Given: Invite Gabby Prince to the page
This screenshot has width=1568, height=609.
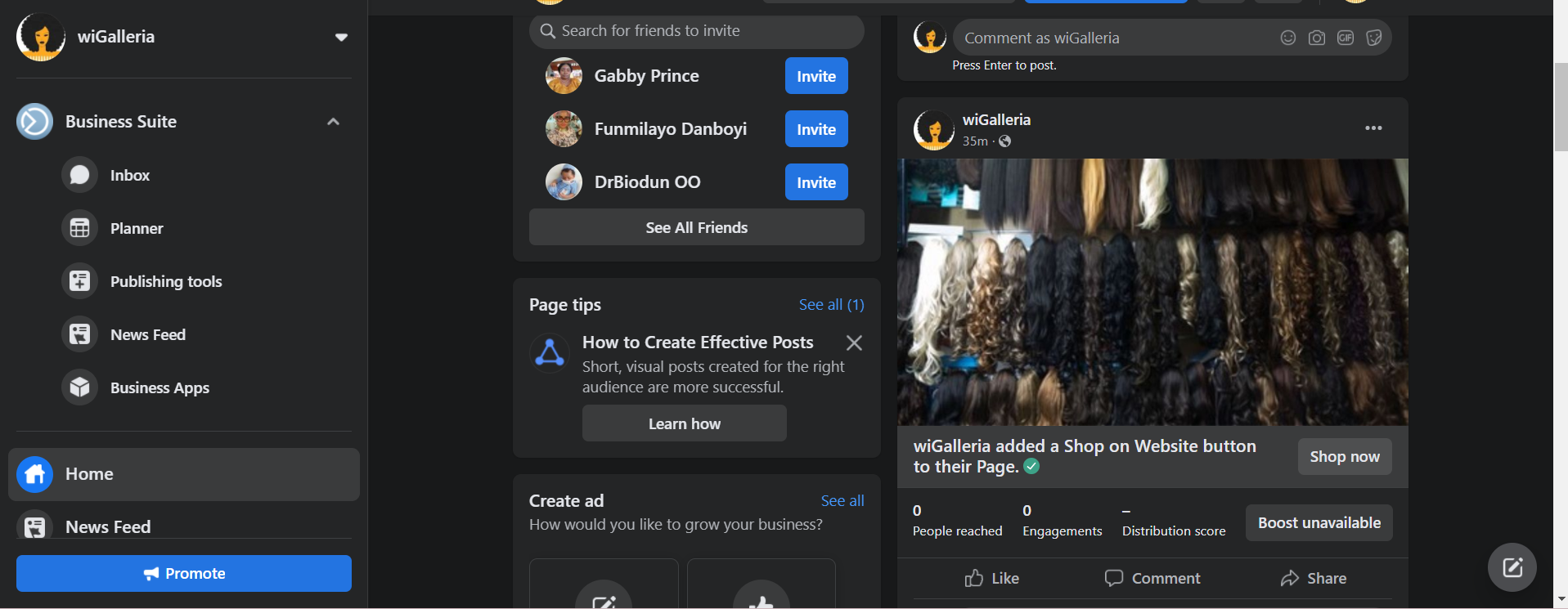Looking at the screenshot, I should 816,76.
